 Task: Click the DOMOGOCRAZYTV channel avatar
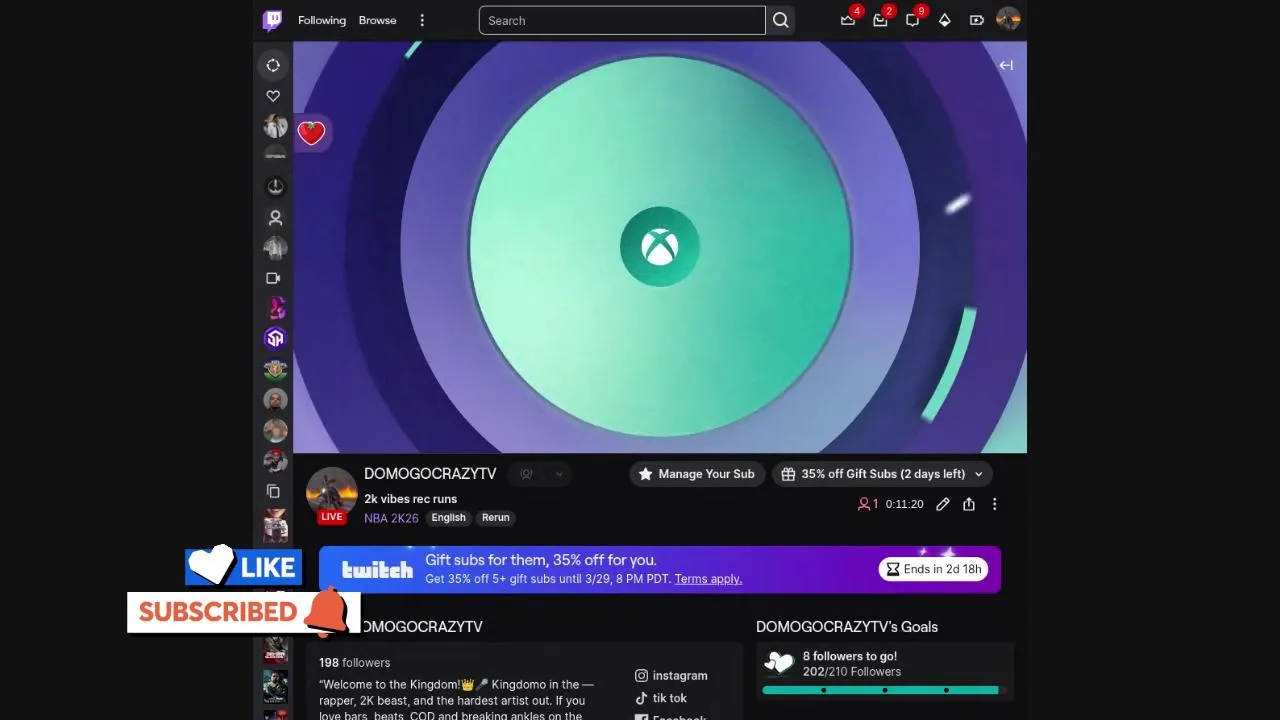[x=332, y=493]
